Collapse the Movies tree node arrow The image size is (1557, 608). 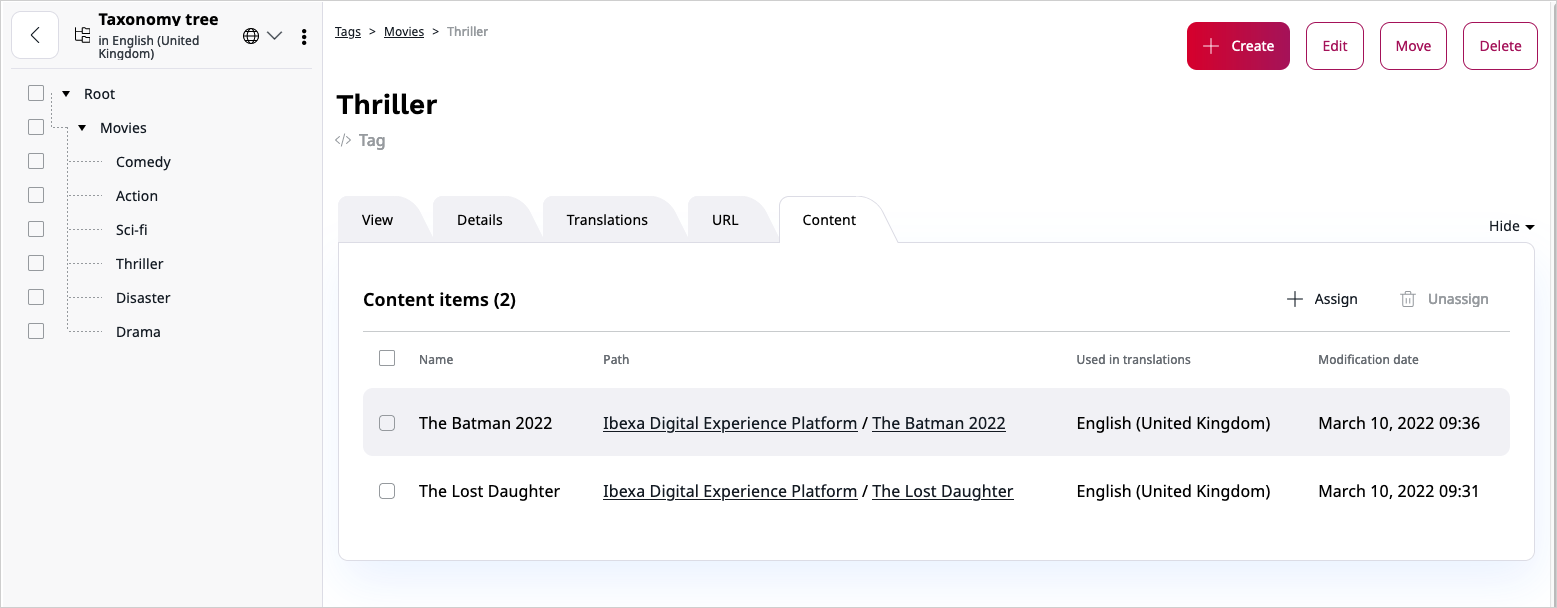82,128
